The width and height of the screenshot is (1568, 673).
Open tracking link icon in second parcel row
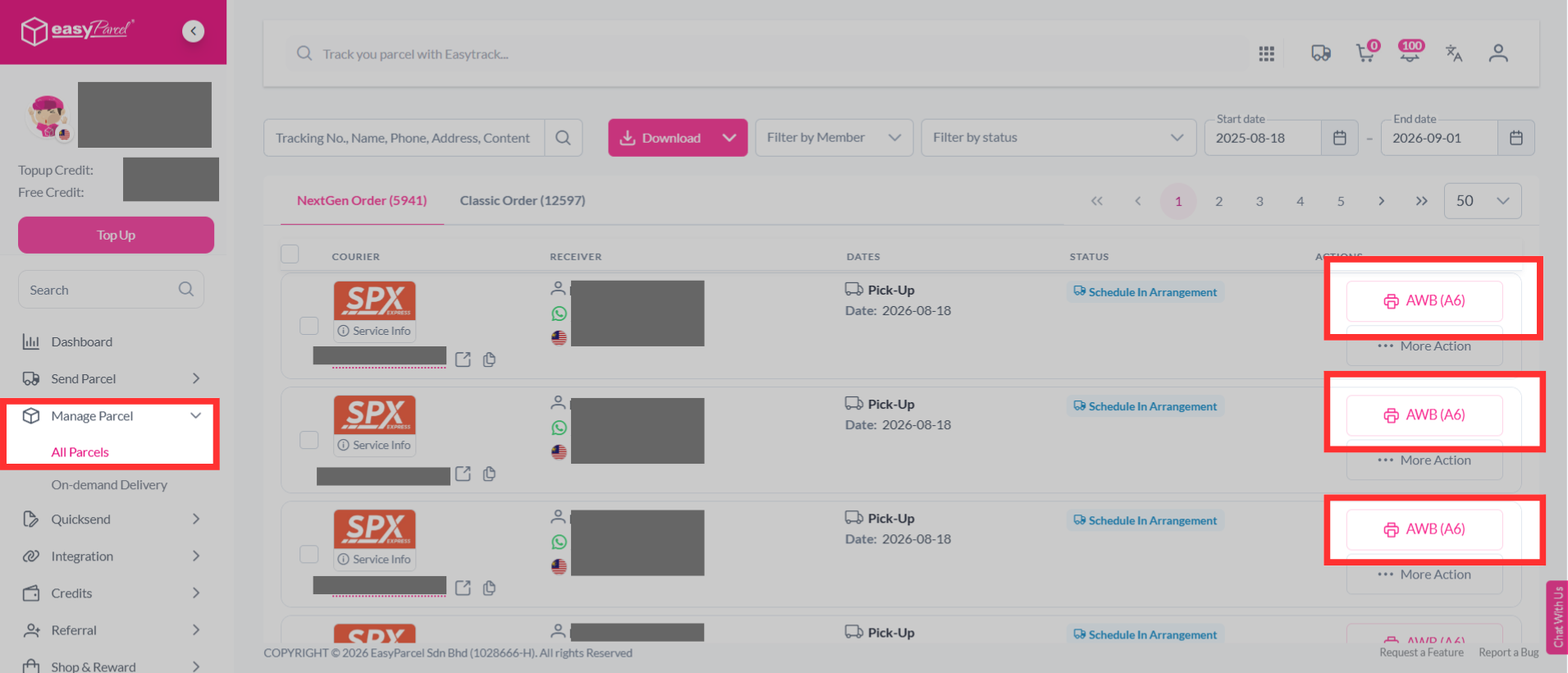pyautogui.click(x=463, y=474)
